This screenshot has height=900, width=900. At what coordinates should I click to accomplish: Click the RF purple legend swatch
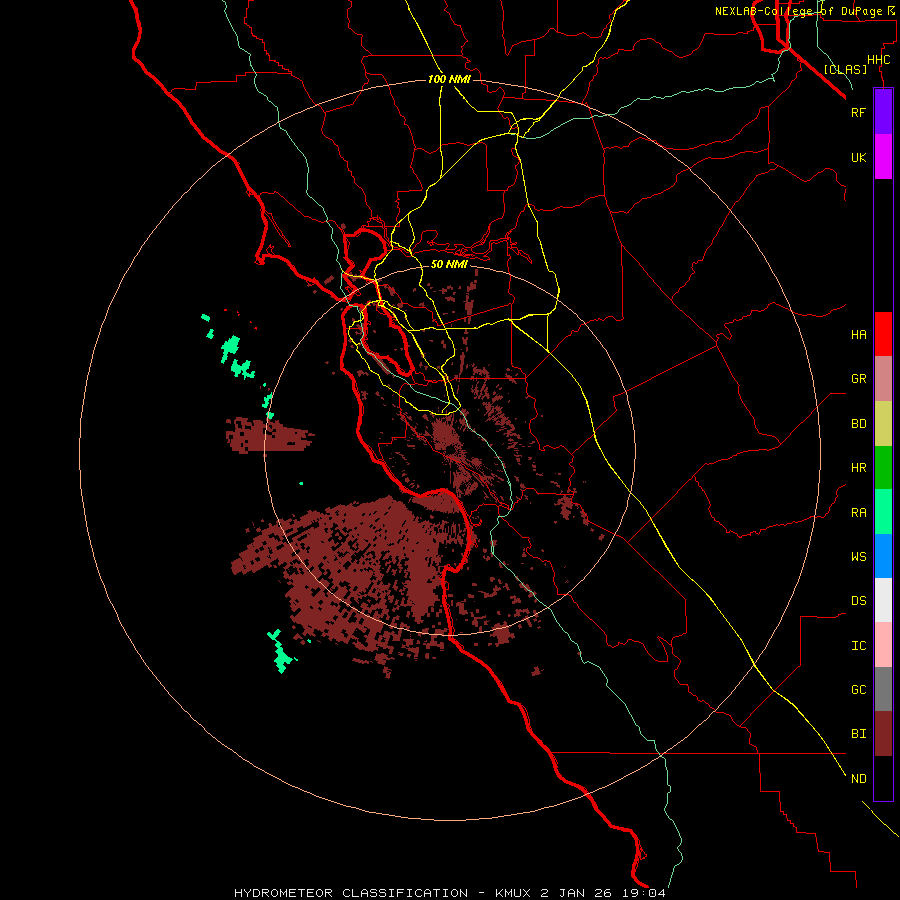(883, 112)
